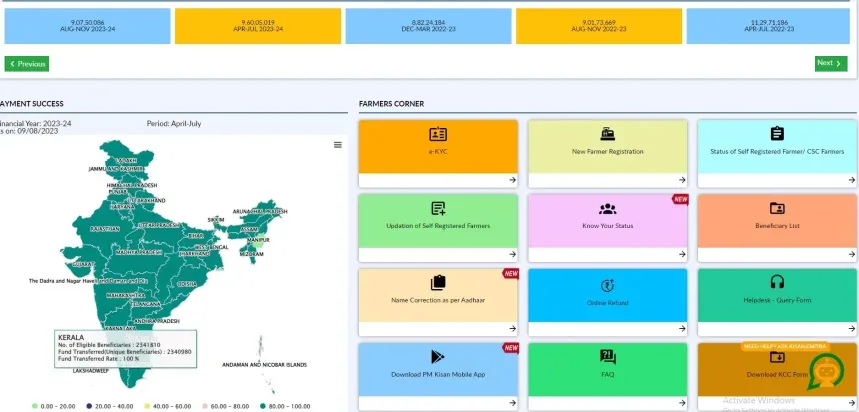The image size is (859, 412).
Task: Click the e-KYC ID card icon
Action: point(437,134)
